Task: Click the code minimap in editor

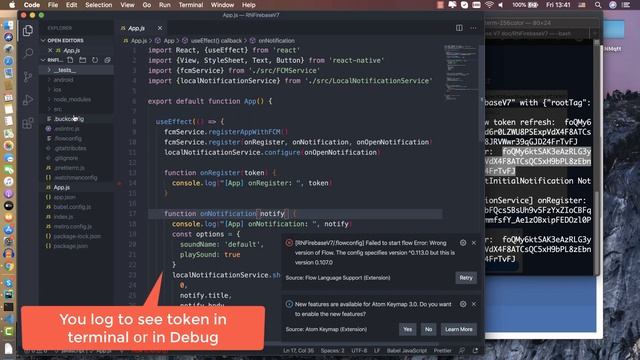Action: 460,73
